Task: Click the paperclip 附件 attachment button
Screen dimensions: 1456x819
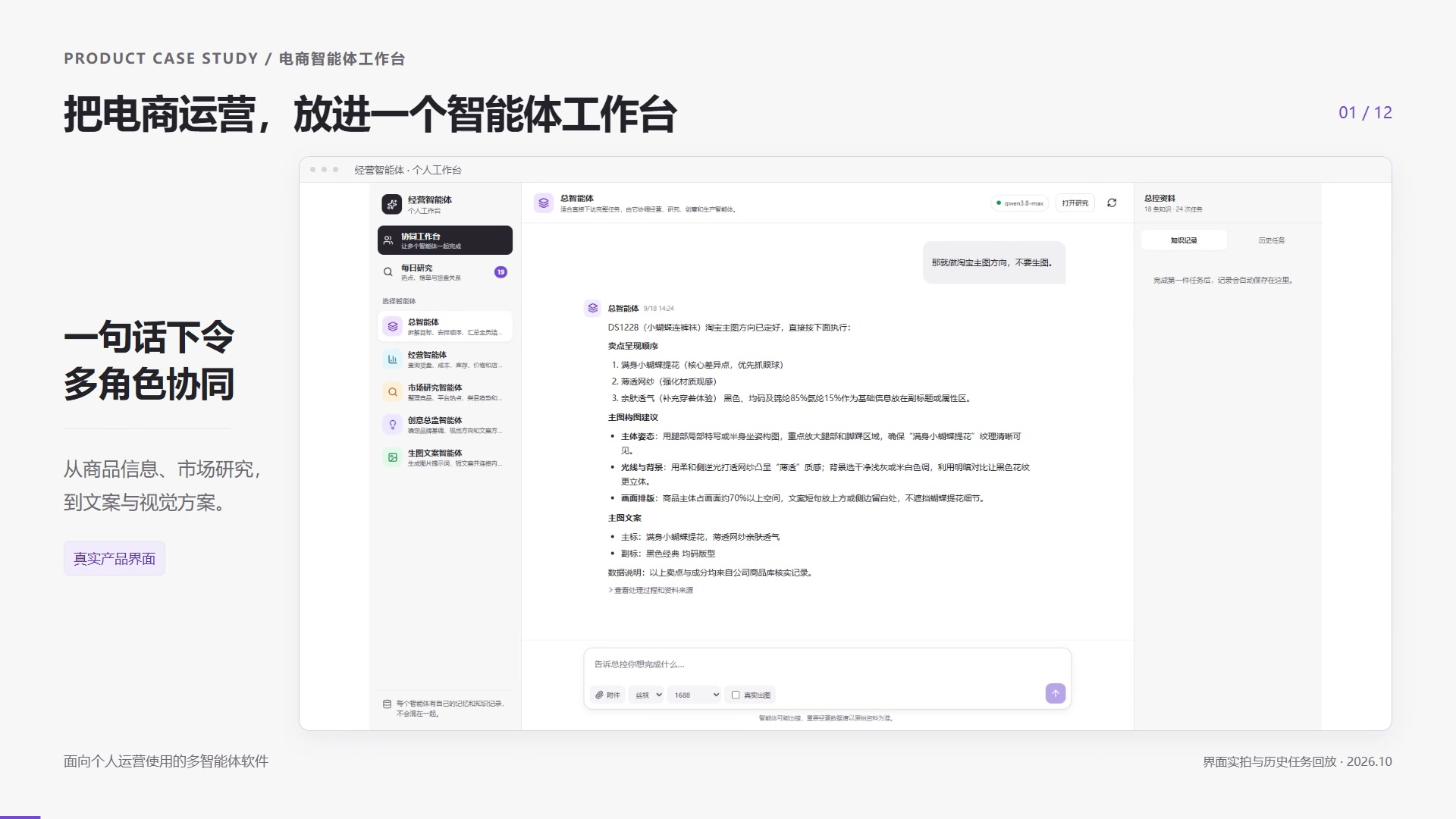Action: (607, 695)
